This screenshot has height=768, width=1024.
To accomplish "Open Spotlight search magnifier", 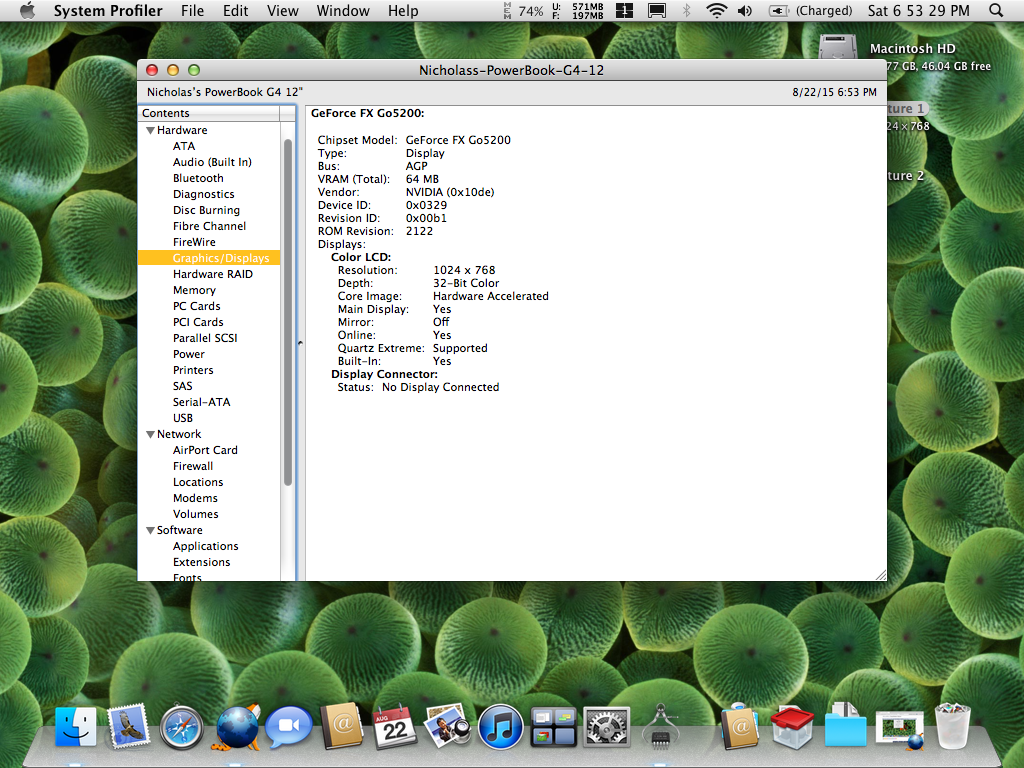I will 996,10.
